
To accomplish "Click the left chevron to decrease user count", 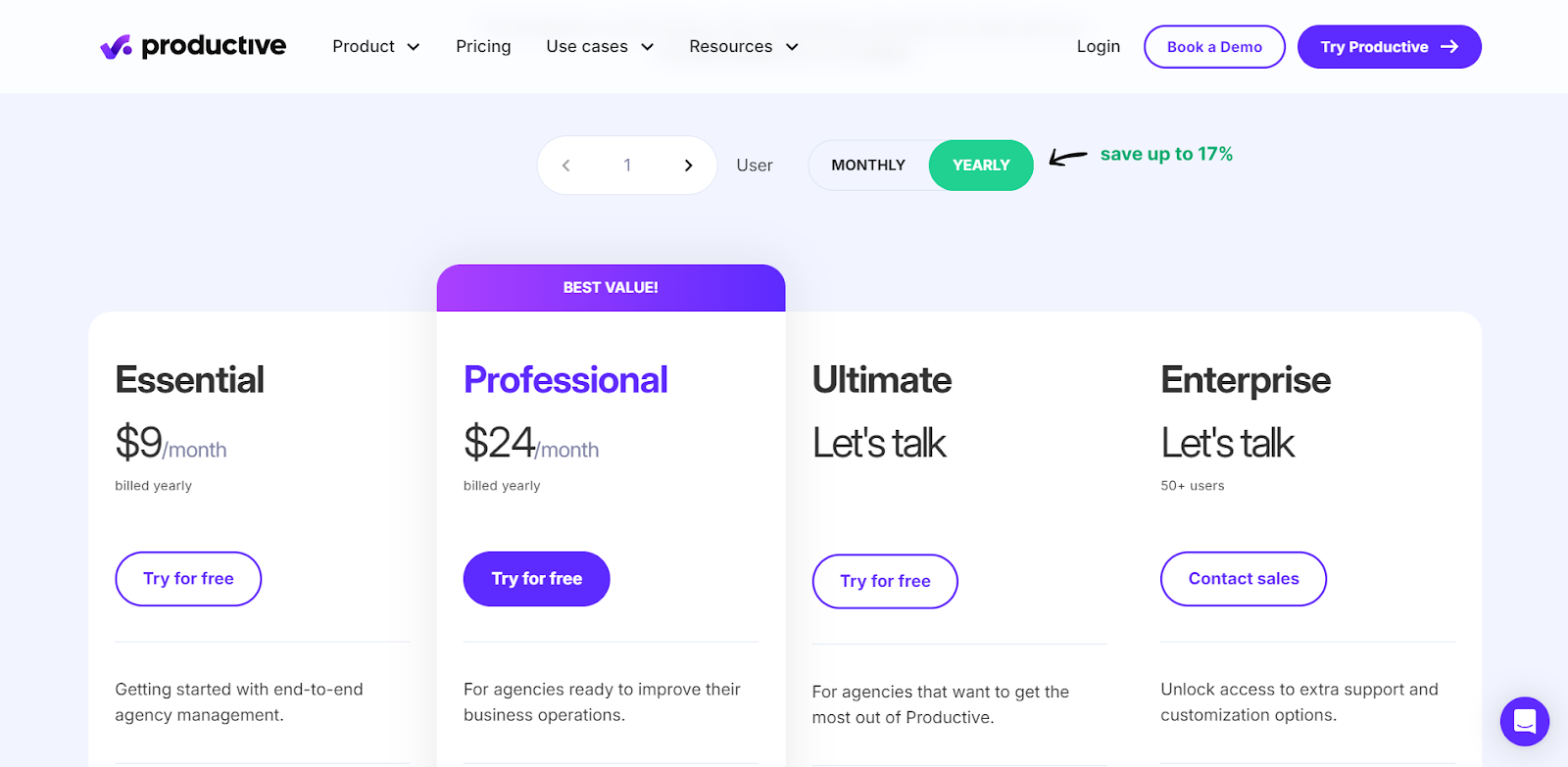I will coord(565,165).
